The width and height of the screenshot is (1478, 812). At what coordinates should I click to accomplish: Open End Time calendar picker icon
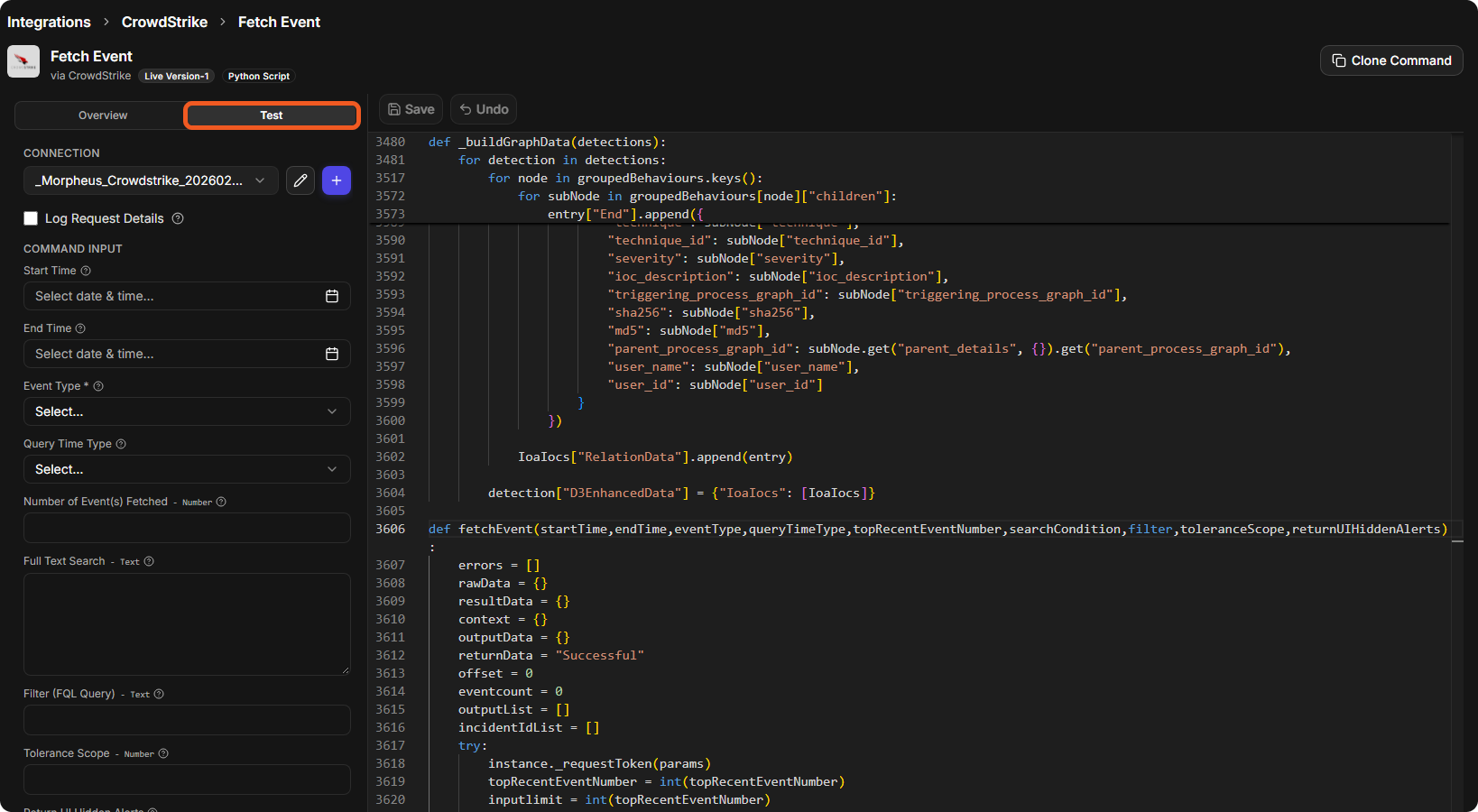[332, 354]
